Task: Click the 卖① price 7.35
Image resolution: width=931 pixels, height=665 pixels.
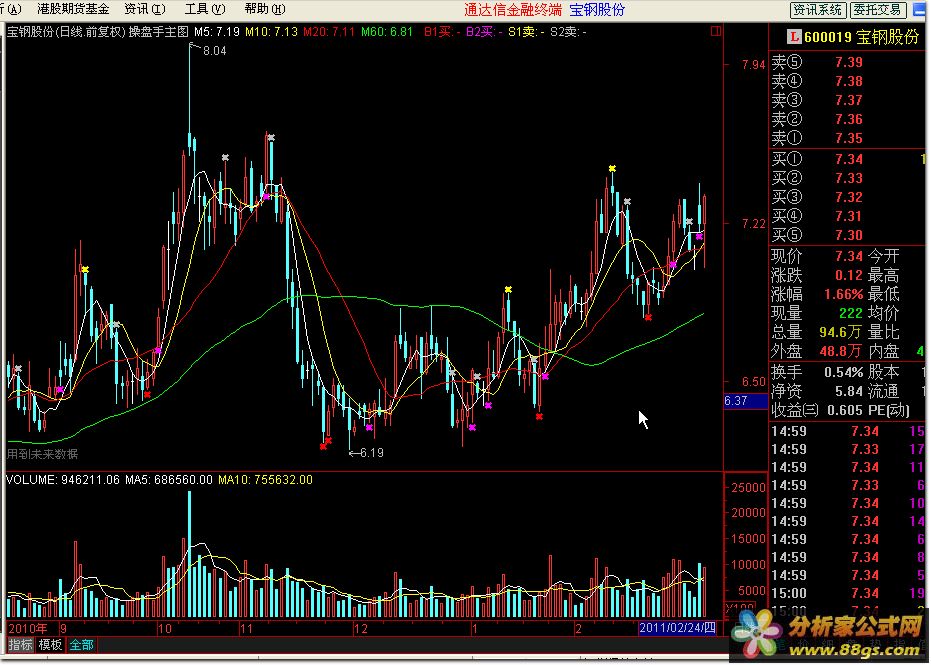Action: pos(848,138)
